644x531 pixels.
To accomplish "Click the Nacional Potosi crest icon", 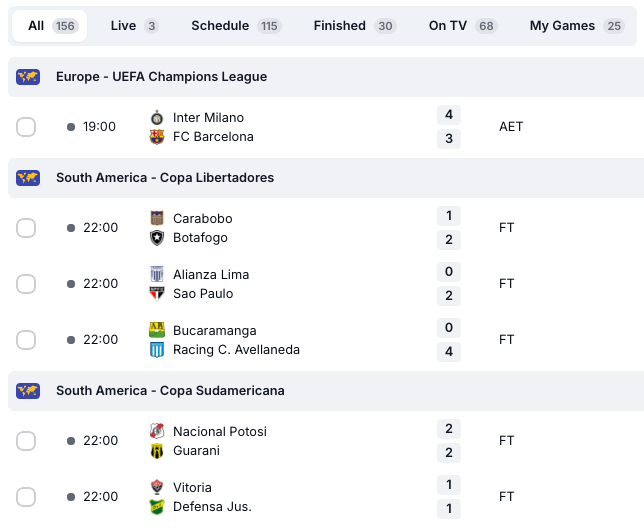I will 157,432.
